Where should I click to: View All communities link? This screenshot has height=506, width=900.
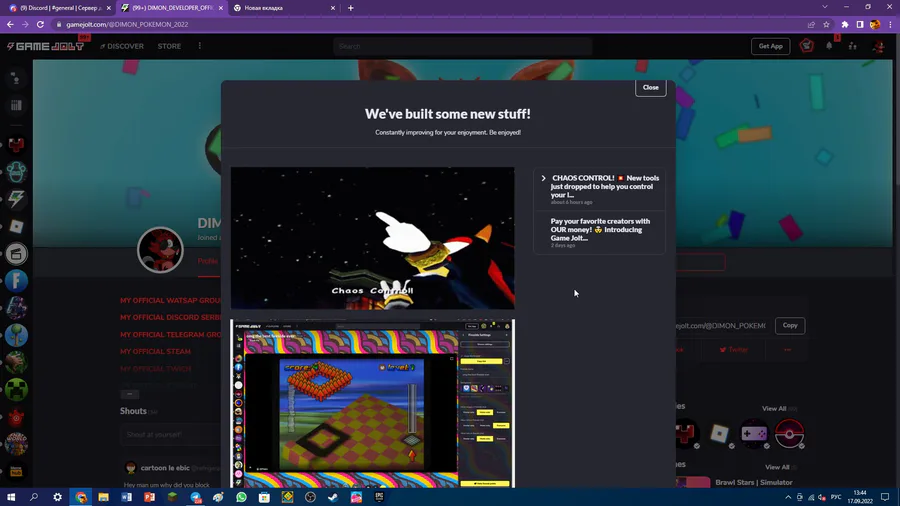coord(779,408)
